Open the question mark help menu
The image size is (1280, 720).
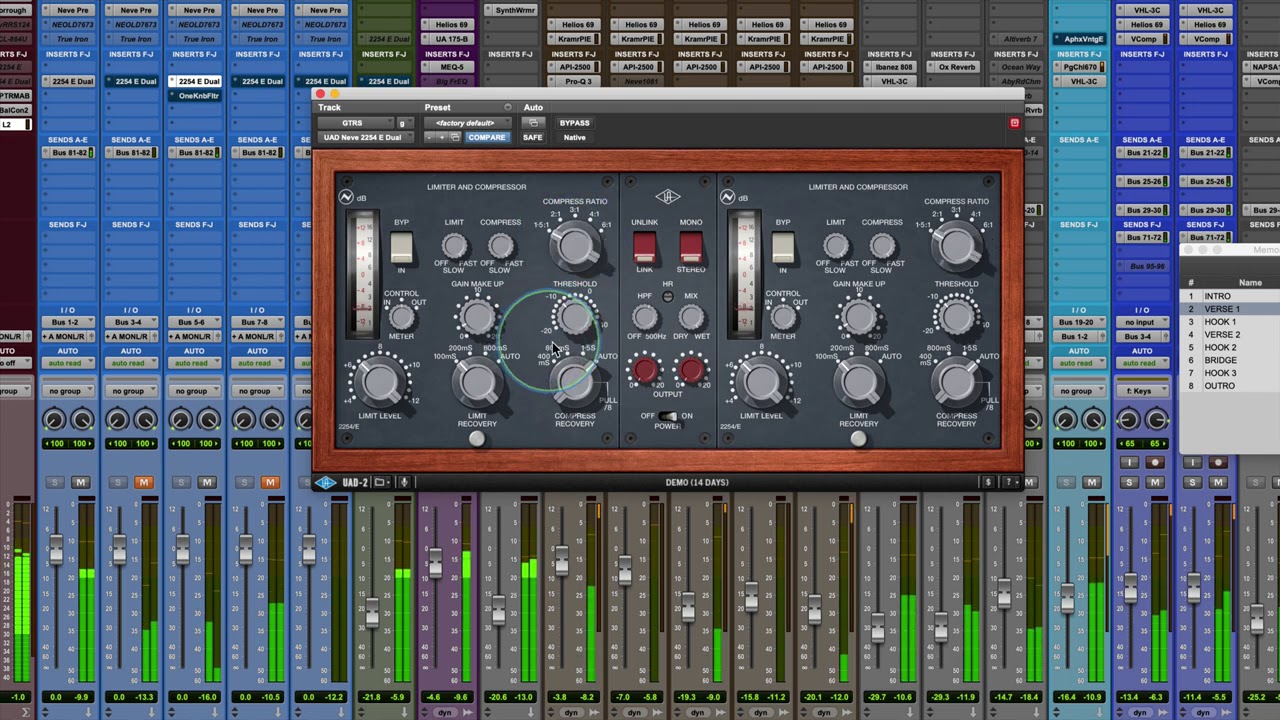1009,482
